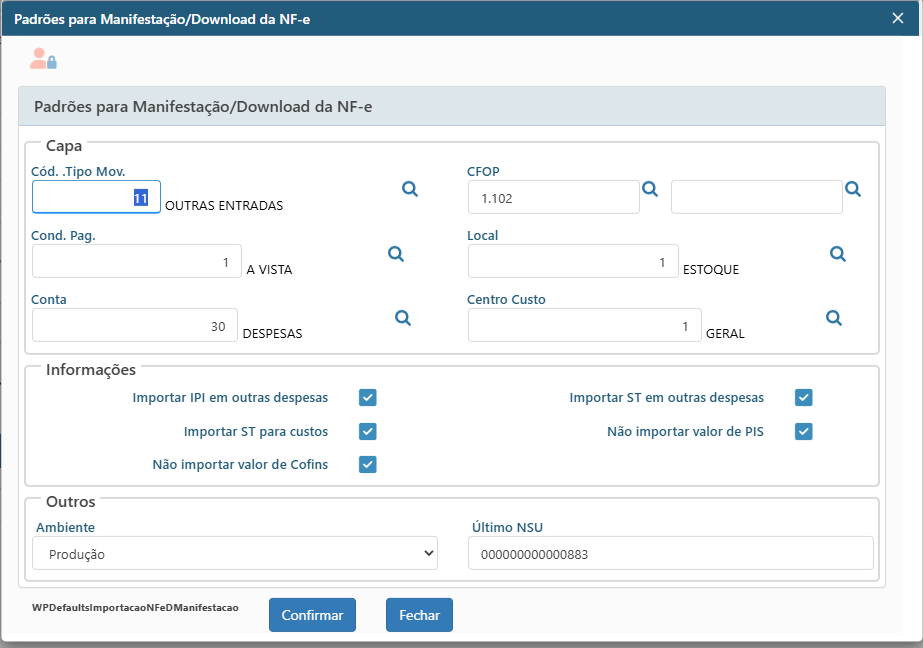Uncheck Não importar valor de Cofins
Screen dimensions: 923x648
(x=367, y=464)
